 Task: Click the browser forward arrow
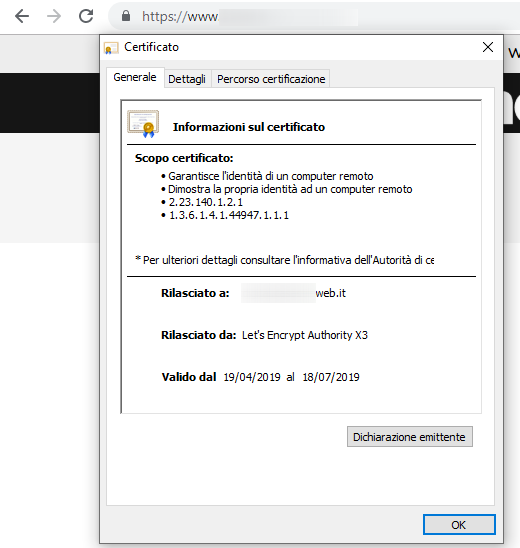click(x=54, y=16)
